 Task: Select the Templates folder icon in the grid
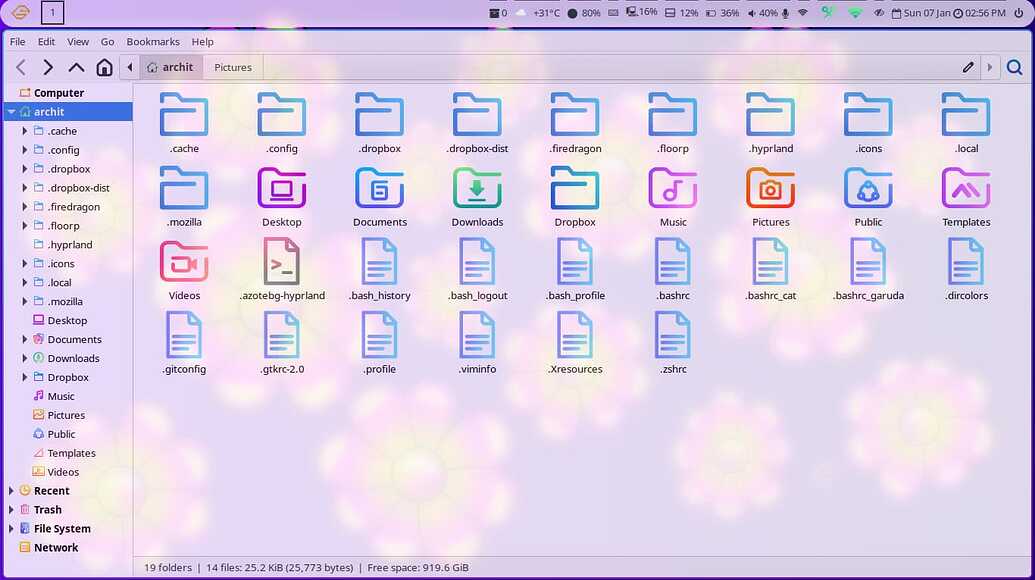tap(965, 188)
